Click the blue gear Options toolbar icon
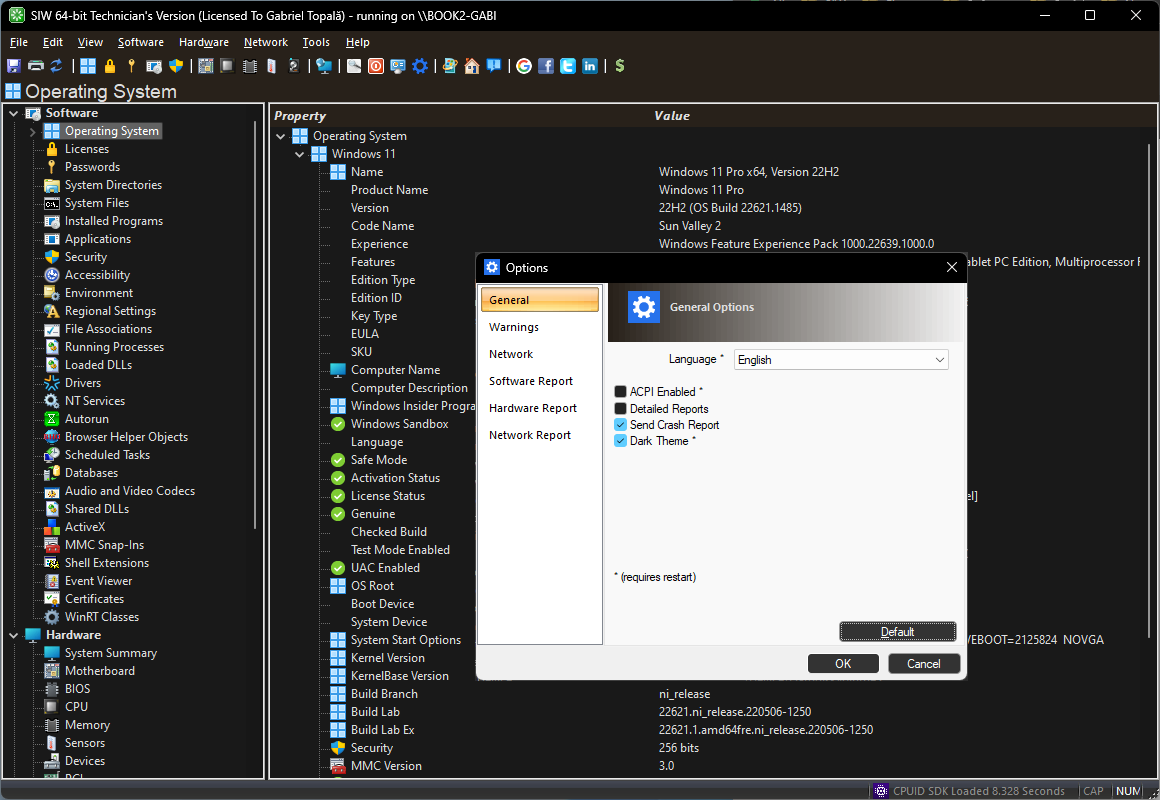 [x=420, y=66]
